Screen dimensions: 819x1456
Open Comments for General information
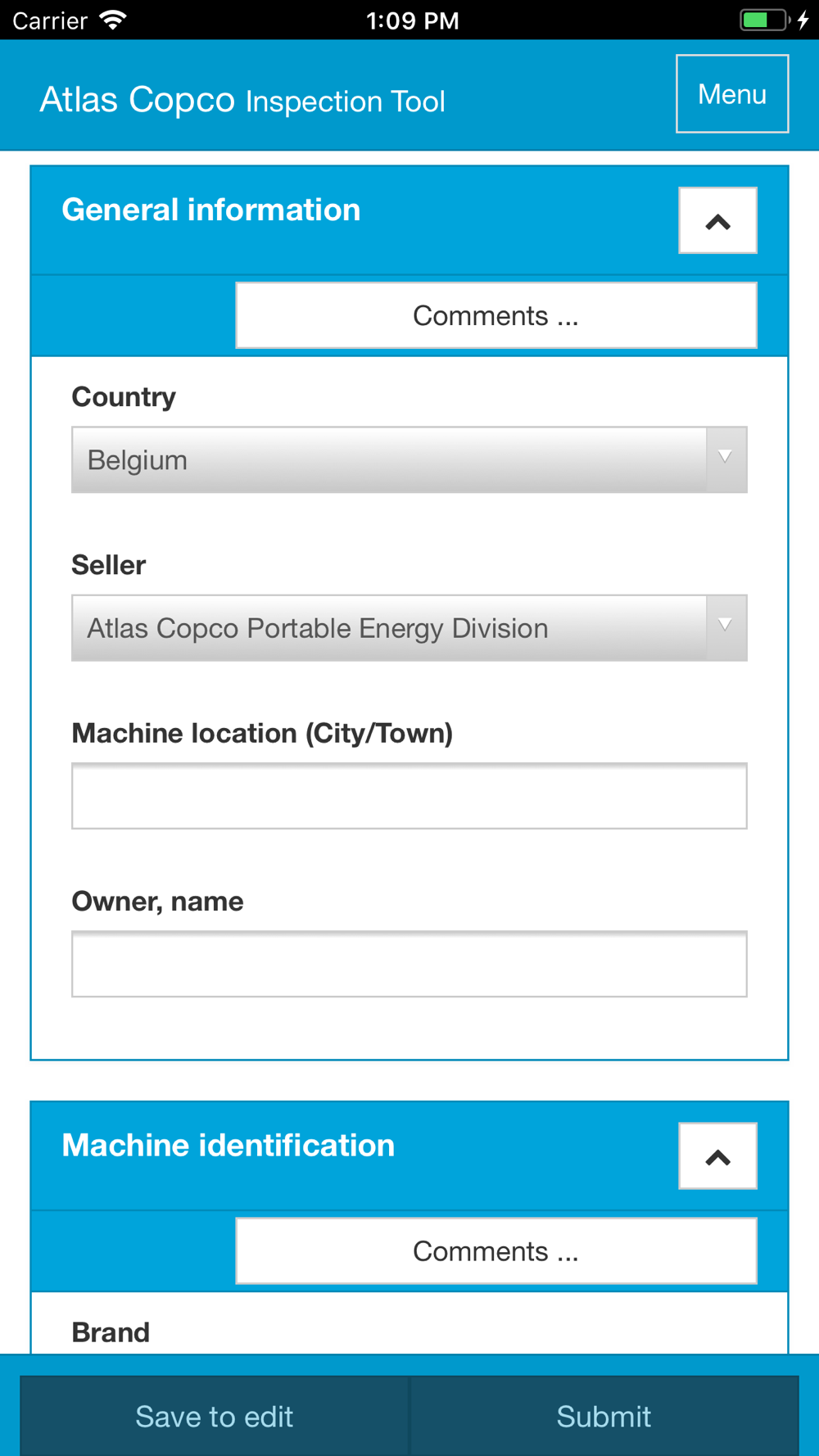[x=496, y=315]
